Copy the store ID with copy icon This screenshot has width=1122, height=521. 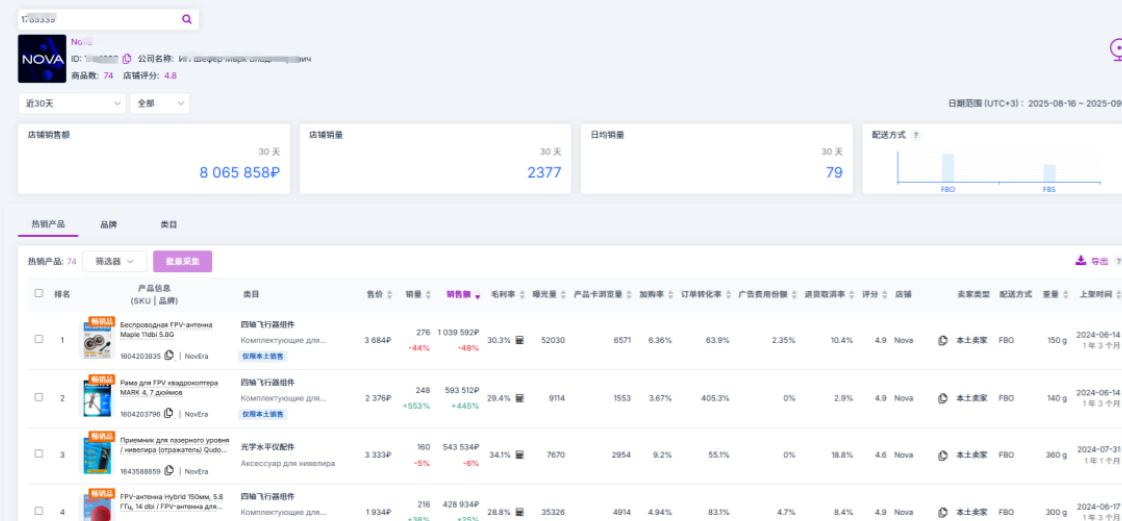(x=127, y=59)
